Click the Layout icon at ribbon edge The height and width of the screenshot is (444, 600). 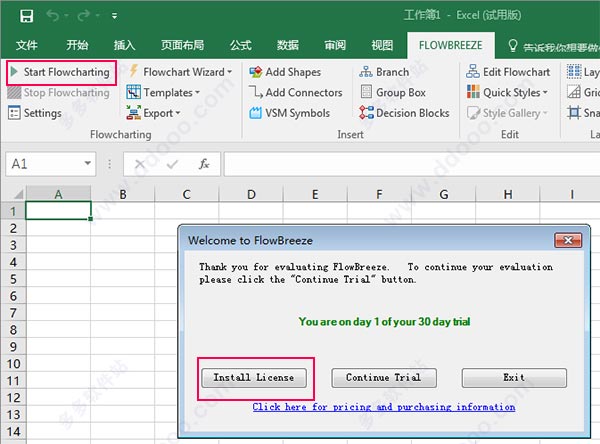574,72
